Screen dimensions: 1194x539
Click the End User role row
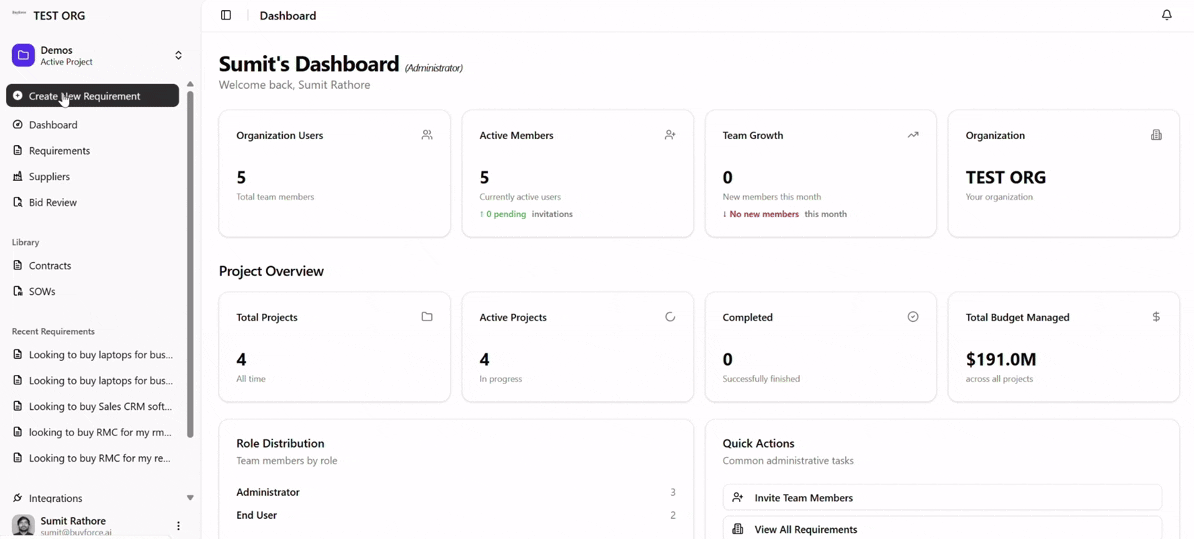point(455,515)
